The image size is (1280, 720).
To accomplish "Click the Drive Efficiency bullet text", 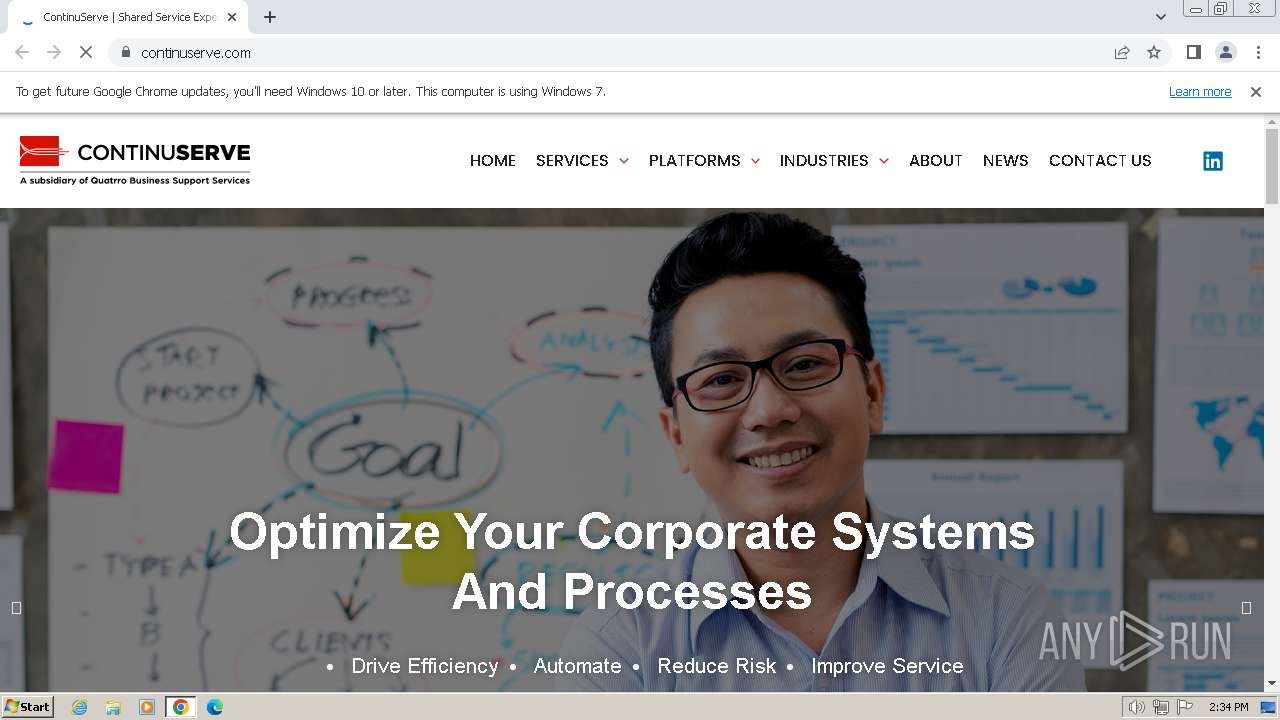I will (425, 666).
